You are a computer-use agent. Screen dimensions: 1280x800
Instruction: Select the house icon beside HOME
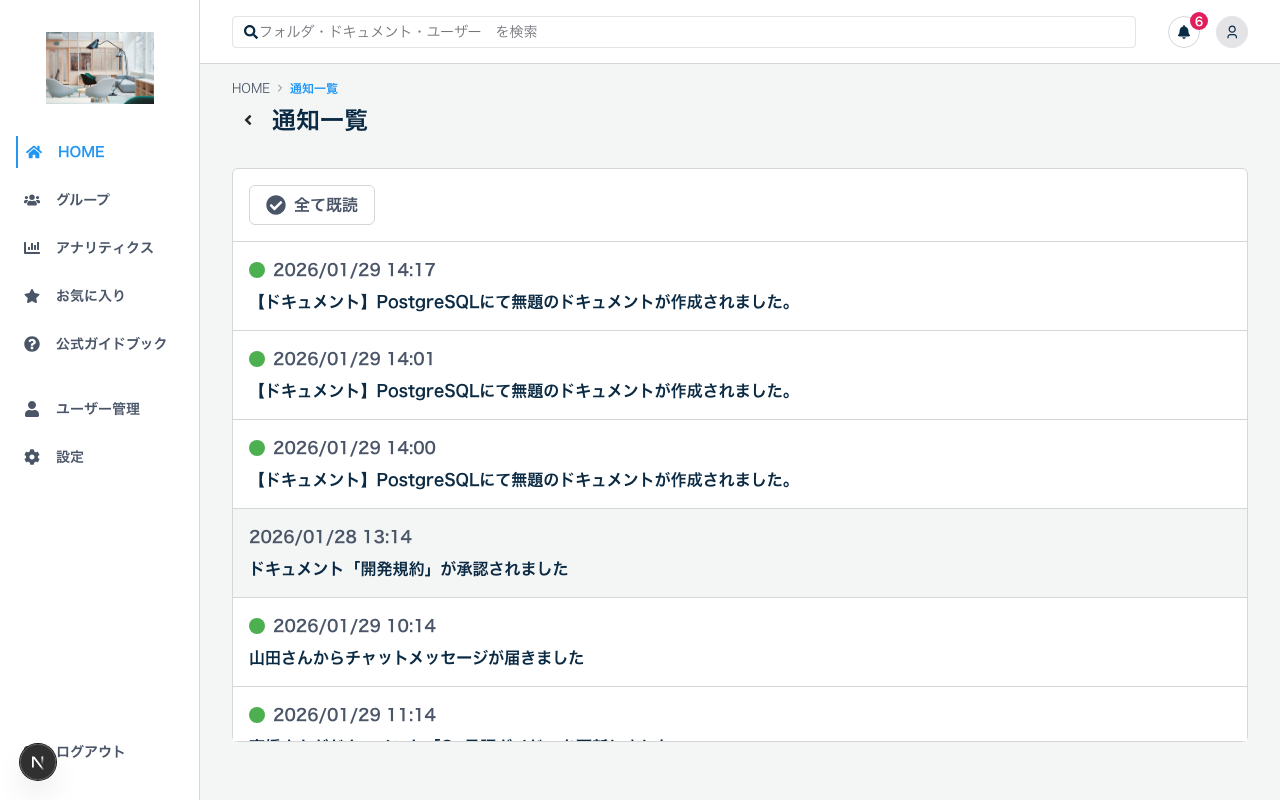click(x=33, y=151)
